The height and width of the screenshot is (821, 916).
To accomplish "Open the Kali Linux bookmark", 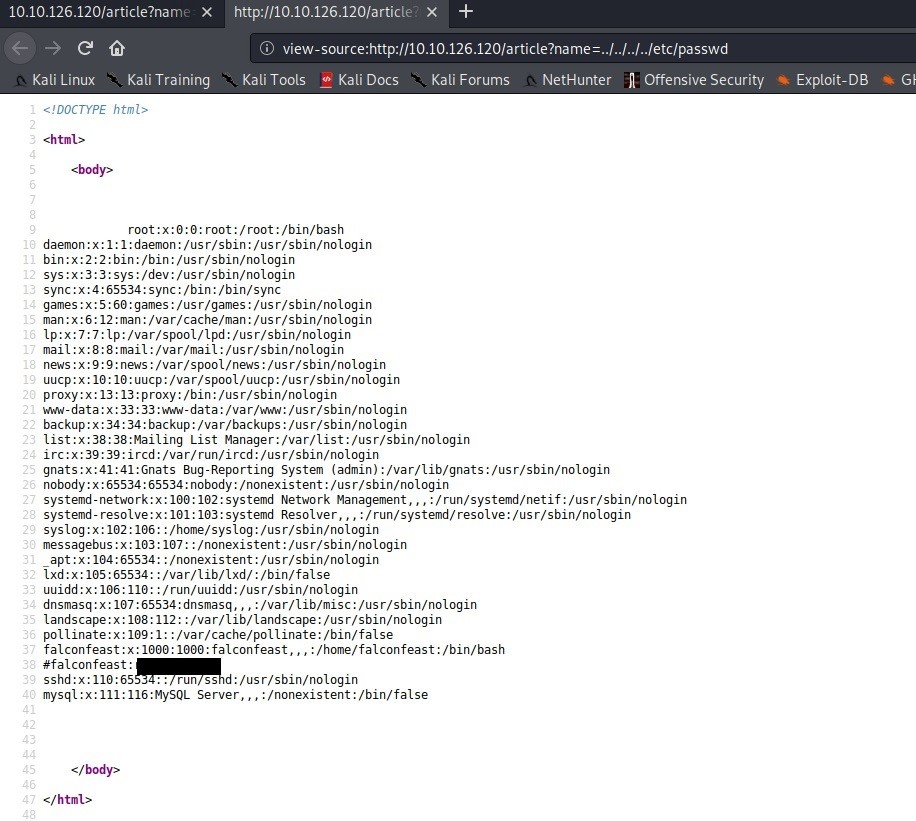I will 55,80.
